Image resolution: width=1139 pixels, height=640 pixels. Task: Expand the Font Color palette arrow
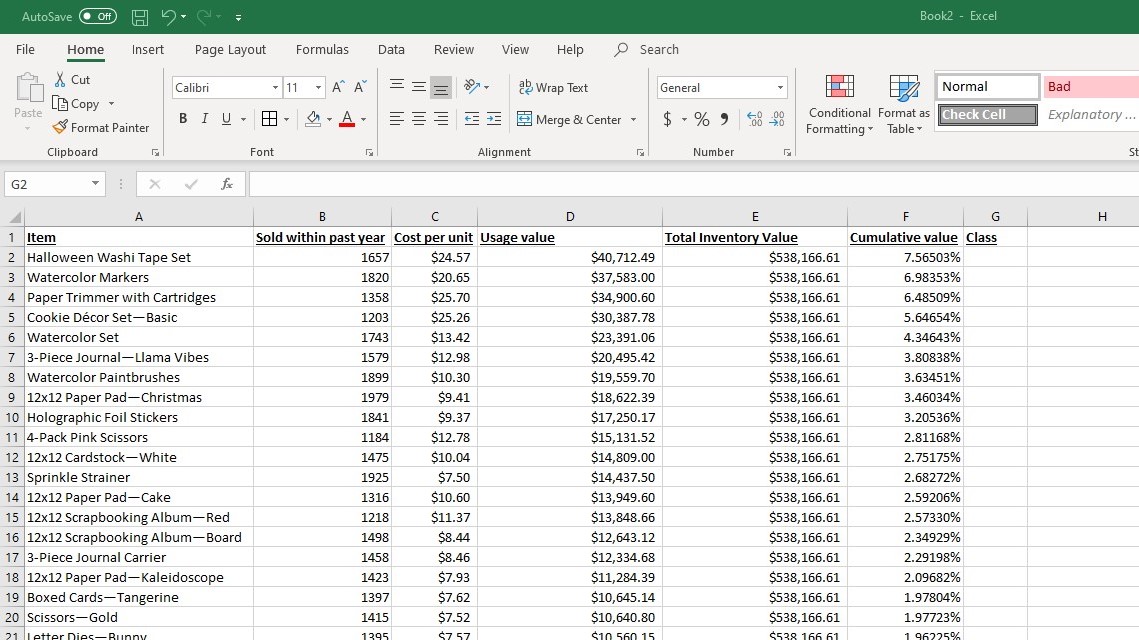(x=363, y=119)
